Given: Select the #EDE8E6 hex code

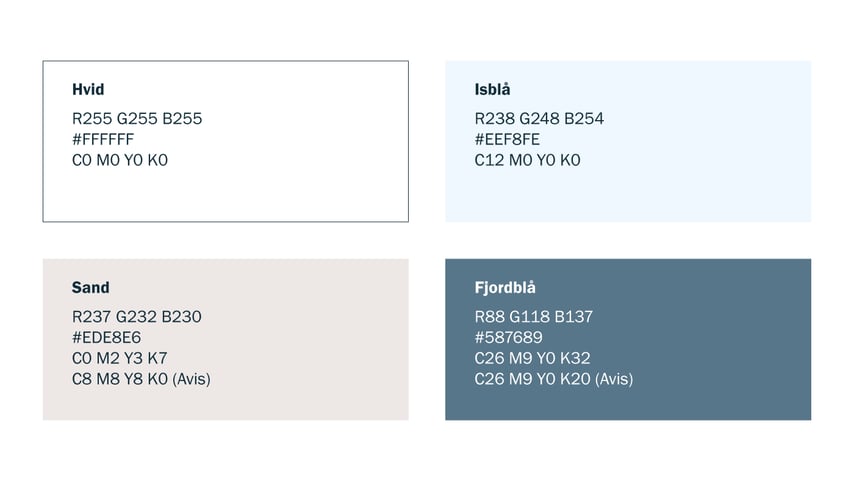Looking at the screenshot, I should [107, 338].
